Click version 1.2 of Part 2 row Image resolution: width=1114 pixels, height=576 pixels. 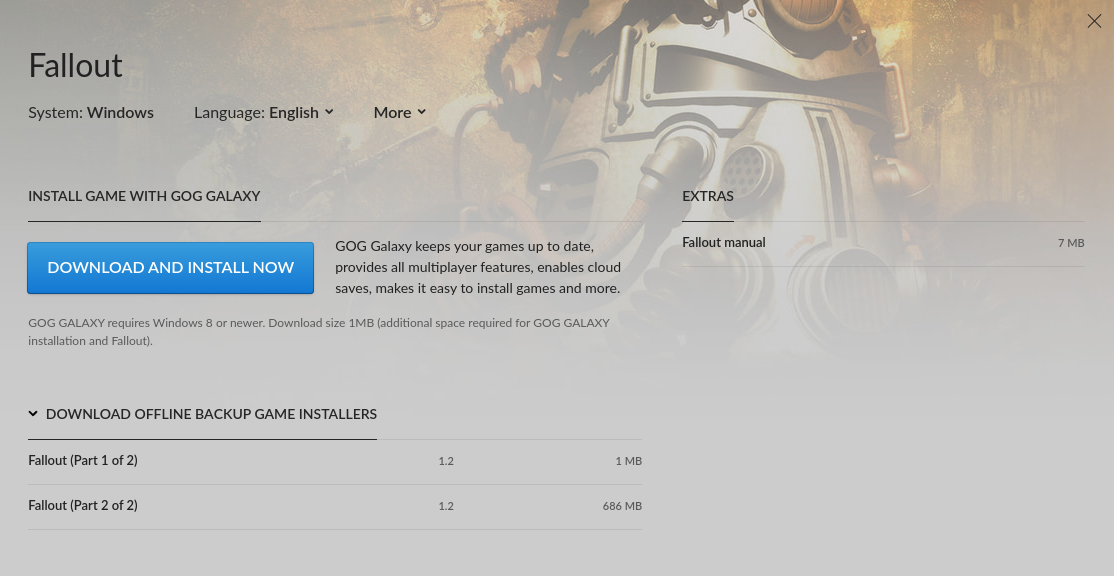[445, 506]
